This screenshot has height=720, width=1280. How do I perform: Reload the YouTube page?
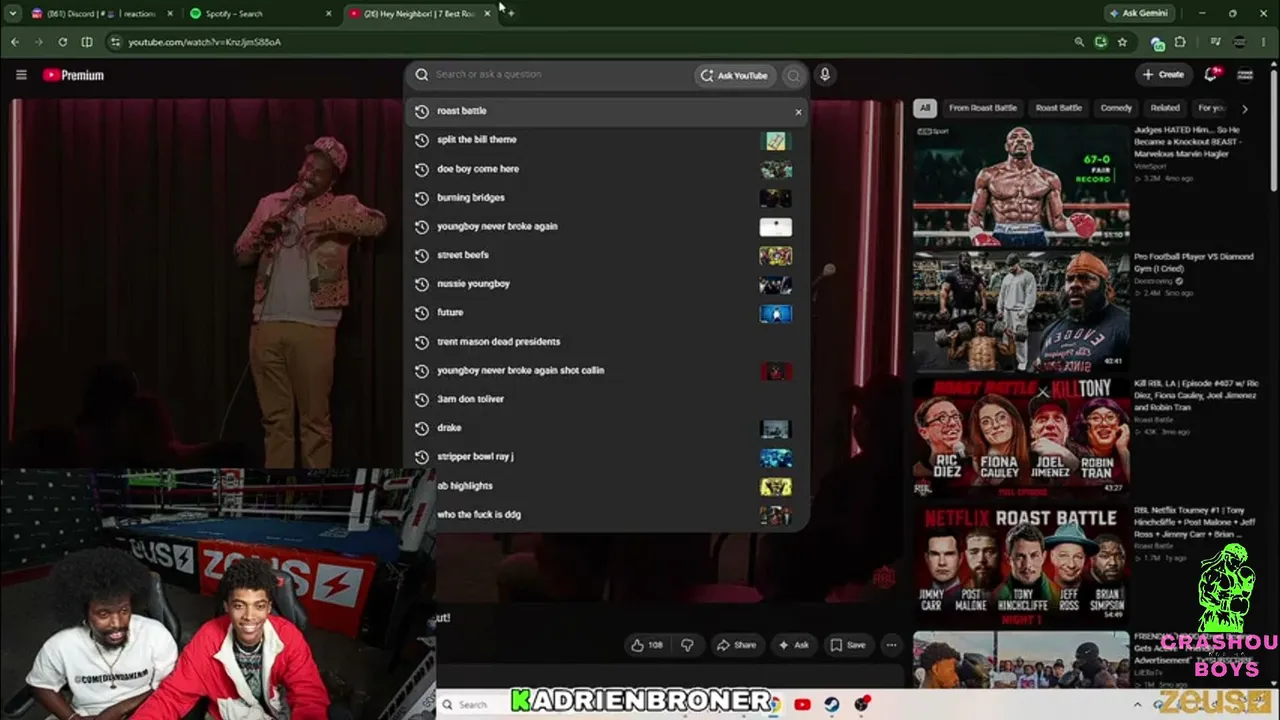63,42
